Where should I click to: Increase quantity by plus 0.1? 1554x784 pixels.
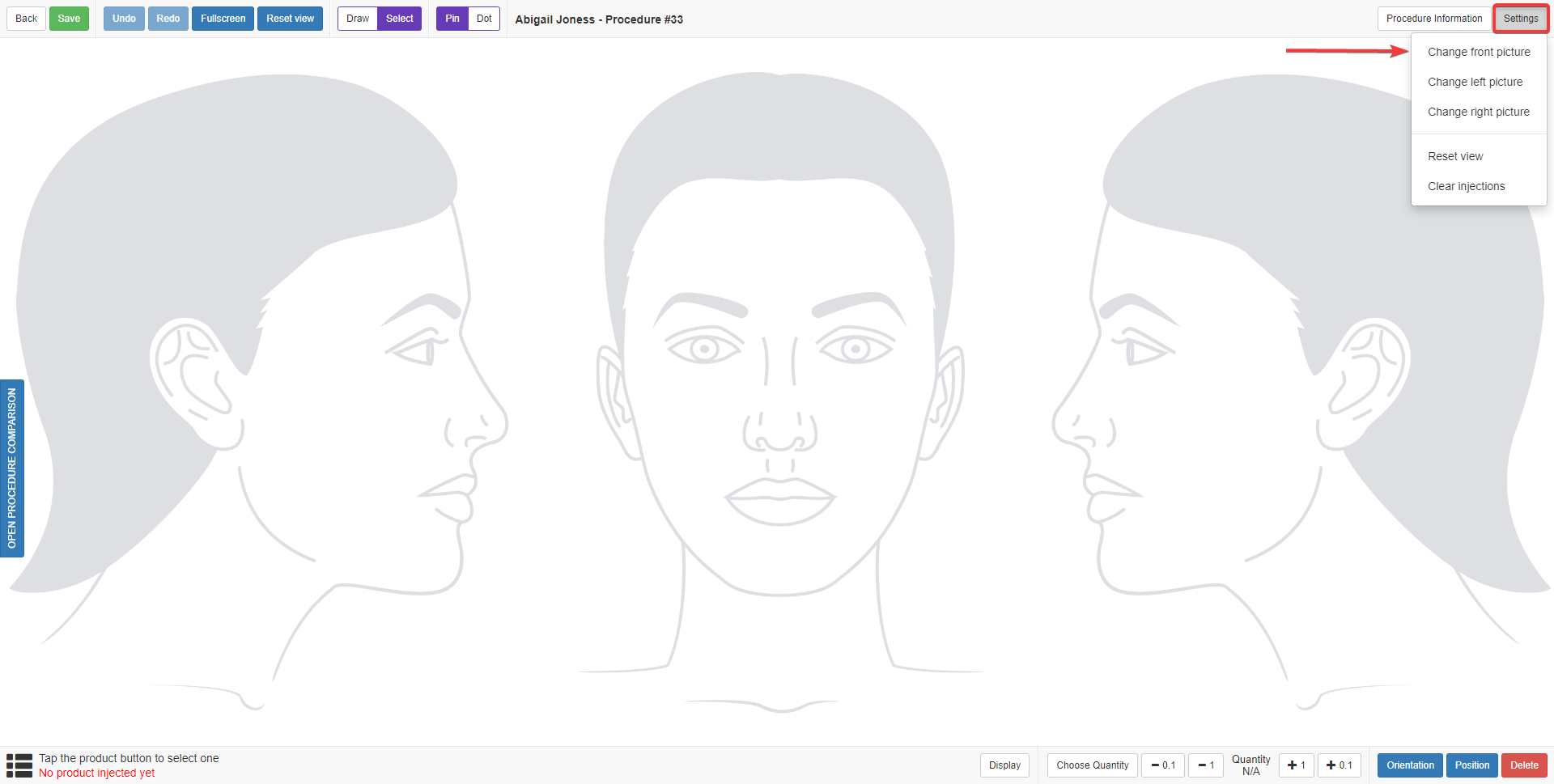[1340, 765]
